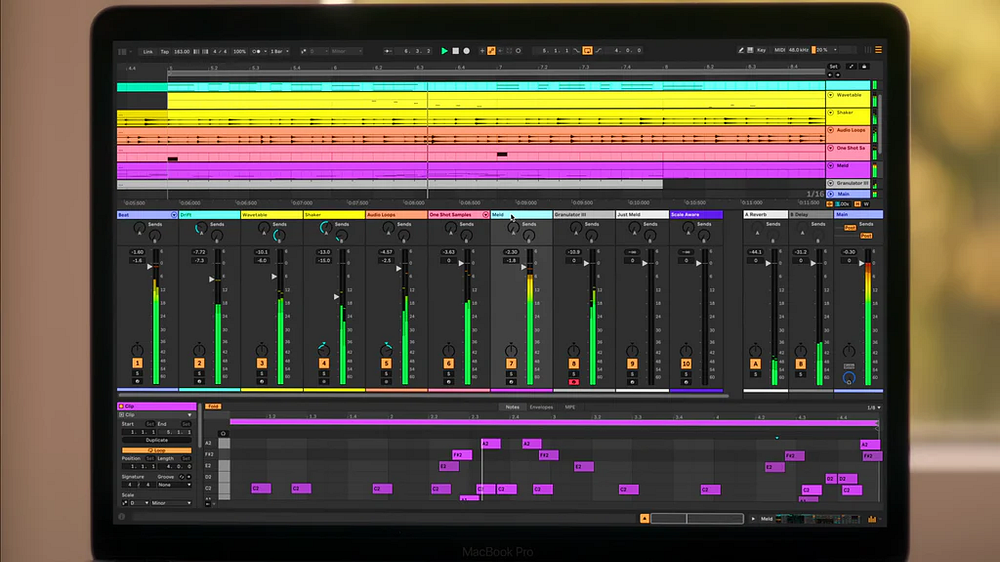Click the Tap tempo button
This screenshot has width=1000, height=562.
click(x=165, y=51)
